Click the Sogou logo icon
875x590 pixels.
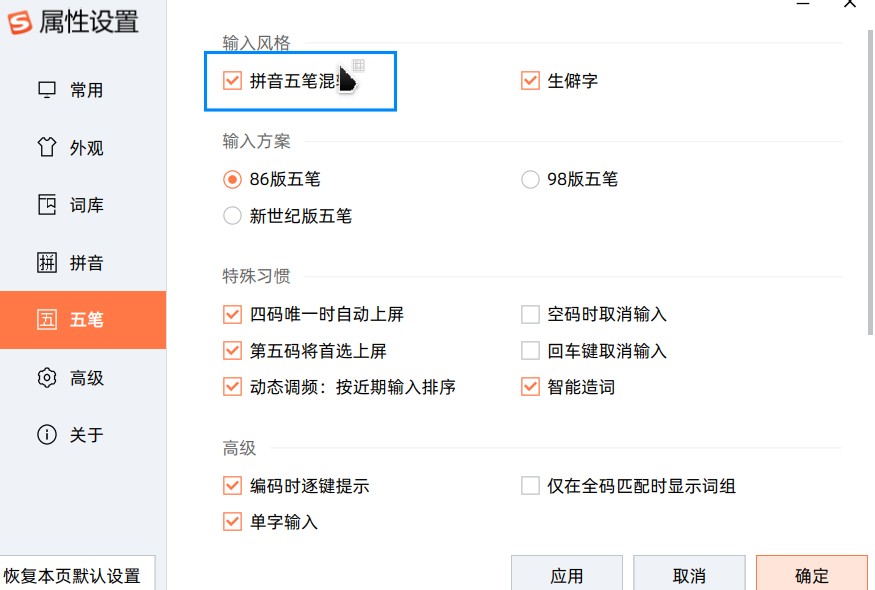click(x=18, y=21)
